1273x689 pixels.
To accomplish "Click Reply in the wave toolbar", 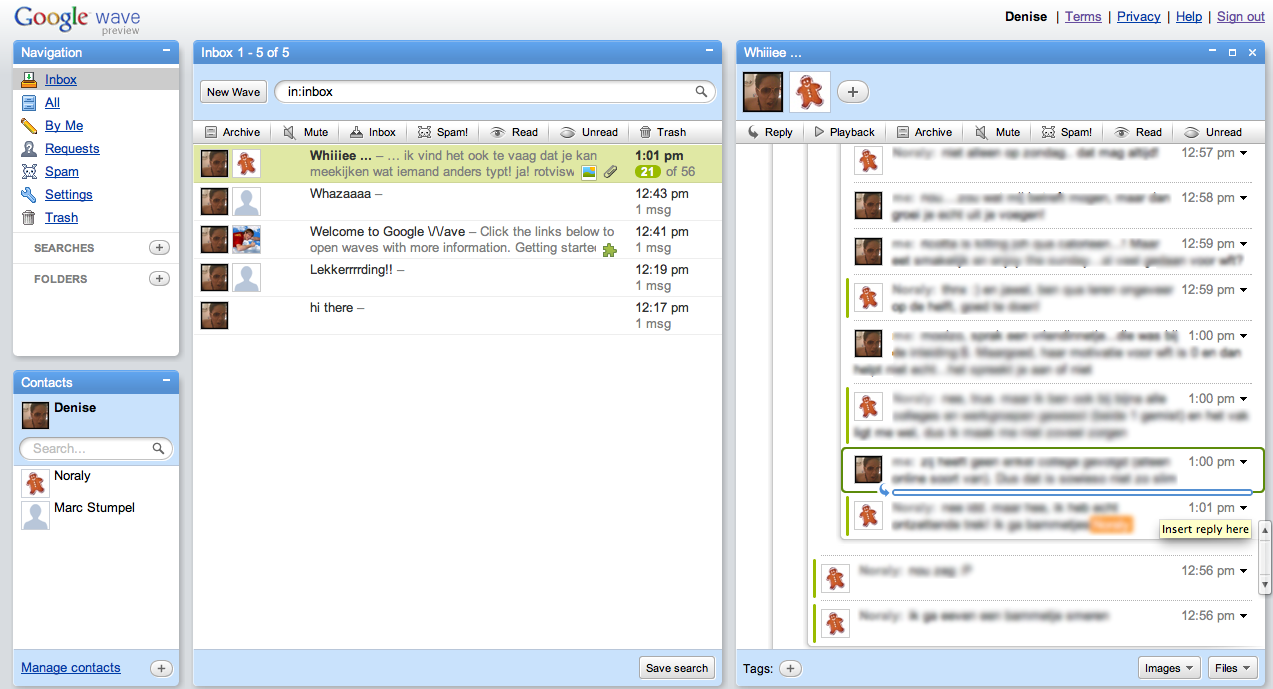I will click(770, 132).
